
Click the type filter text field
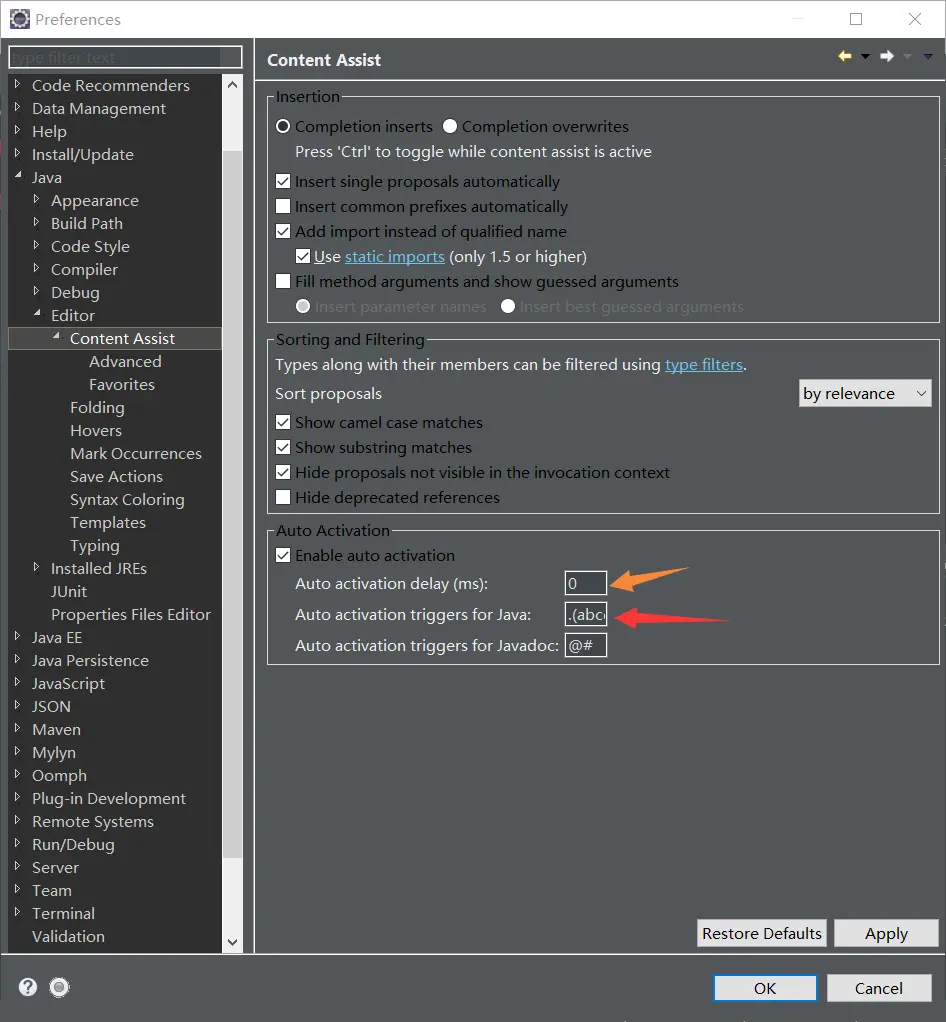point(125,57)
